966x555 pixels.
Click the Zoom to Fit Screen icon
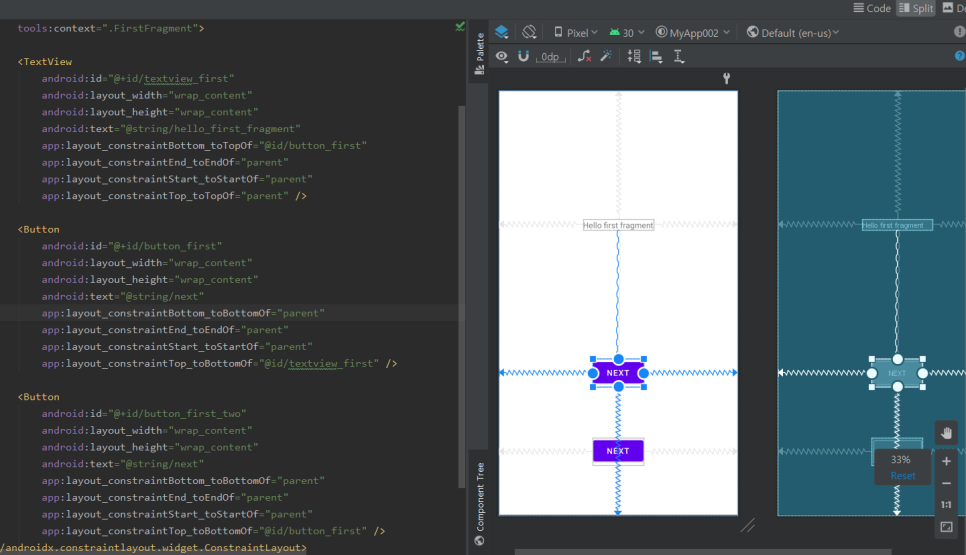(x=946, y=527)
